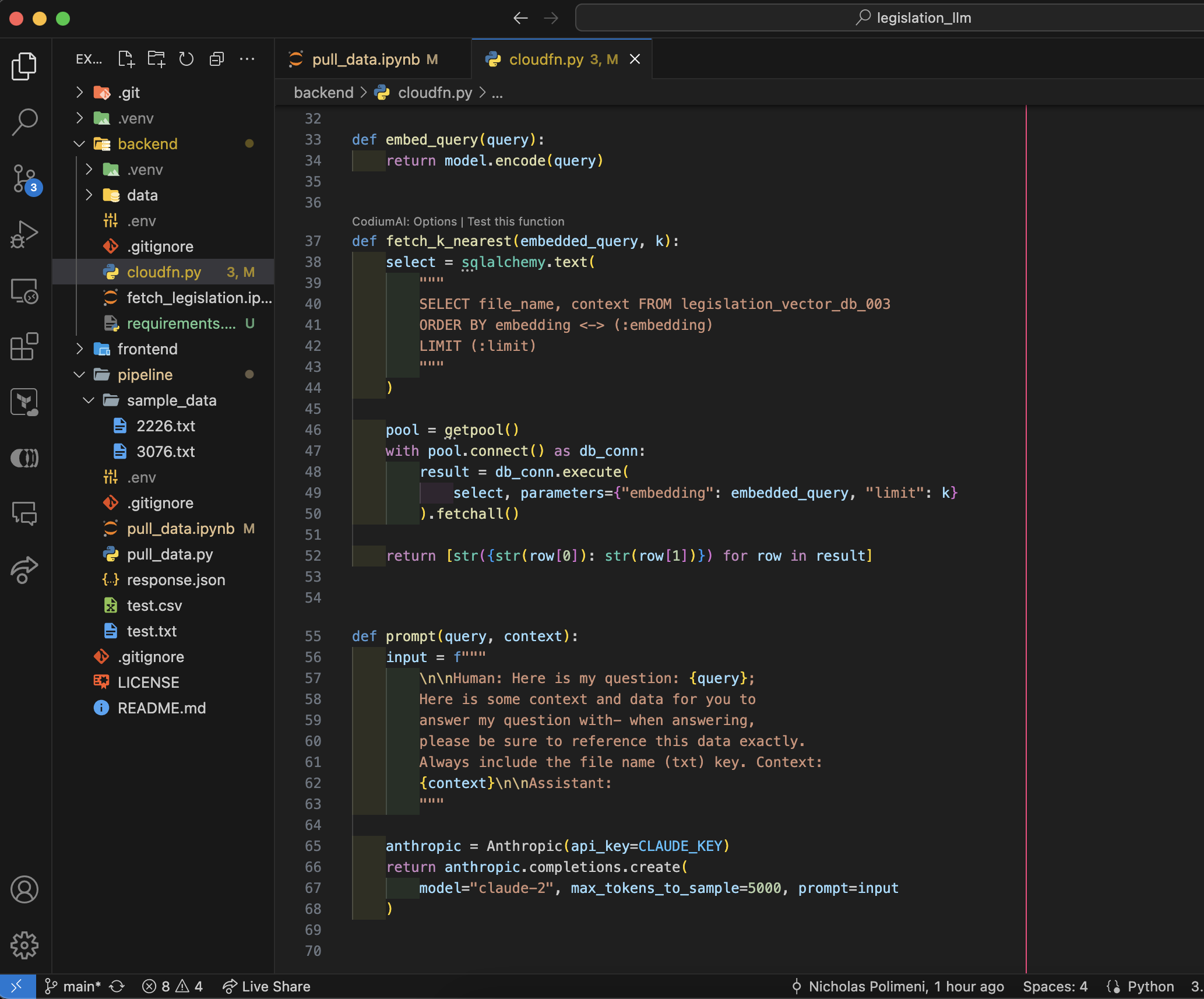Switch to the pull_data.ipynb tab

365,59
